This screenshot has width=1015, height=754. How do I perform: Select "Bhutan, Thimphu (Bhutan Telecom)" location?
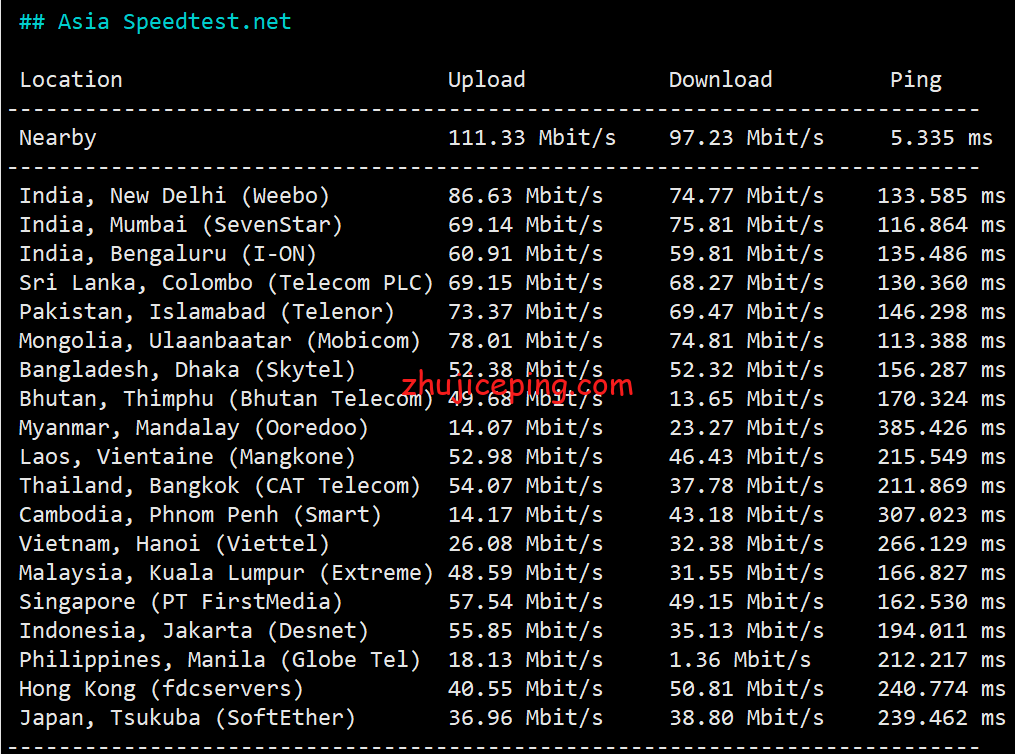pos(227,399)
